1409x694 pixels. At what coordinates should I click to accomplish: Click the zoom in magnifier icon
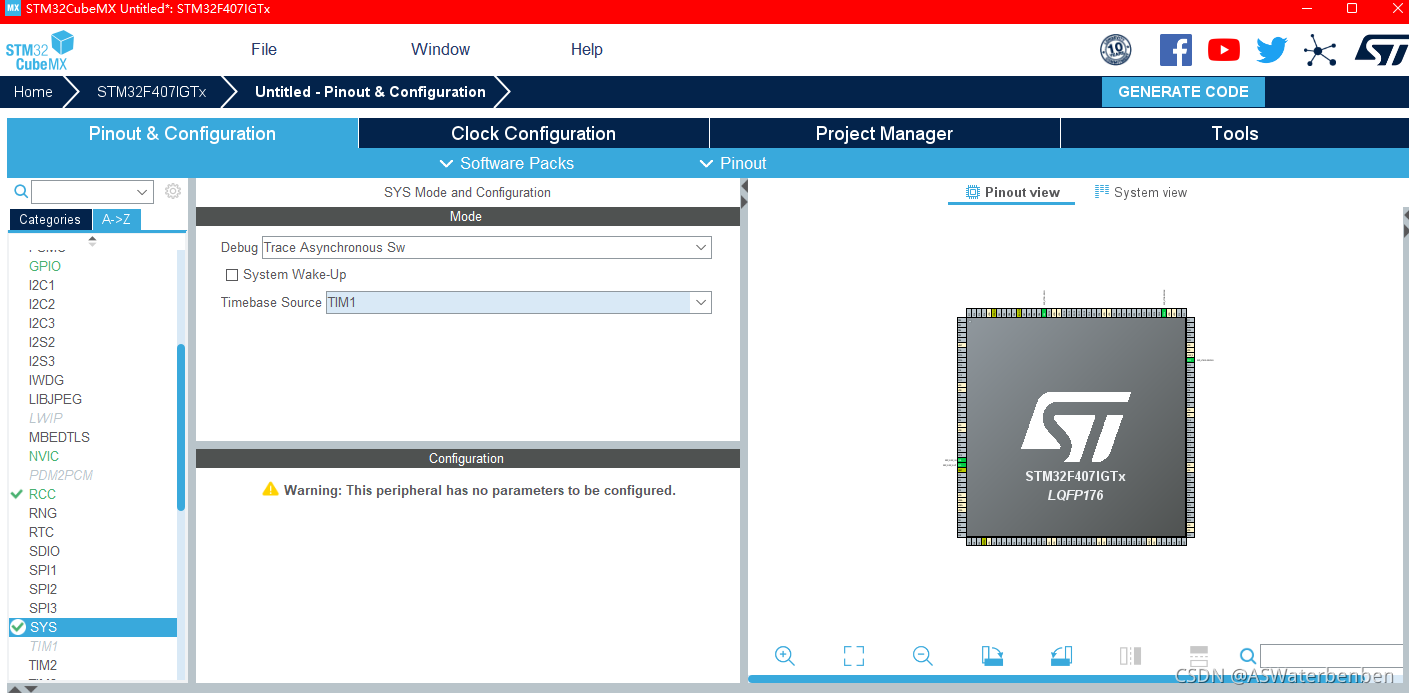click(x=785, y=656)
